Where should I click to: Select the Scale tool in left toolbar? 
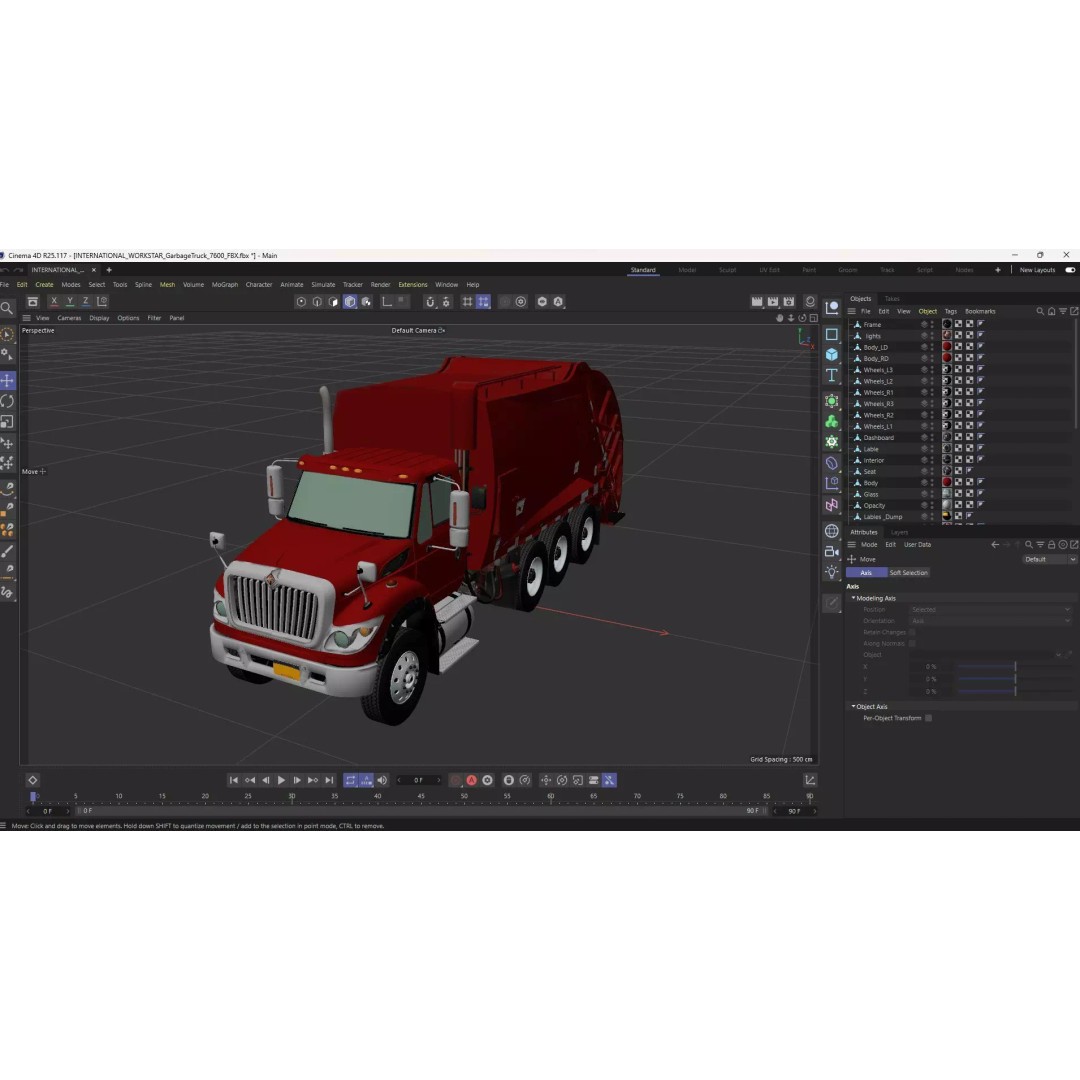(x=8, y=422)
